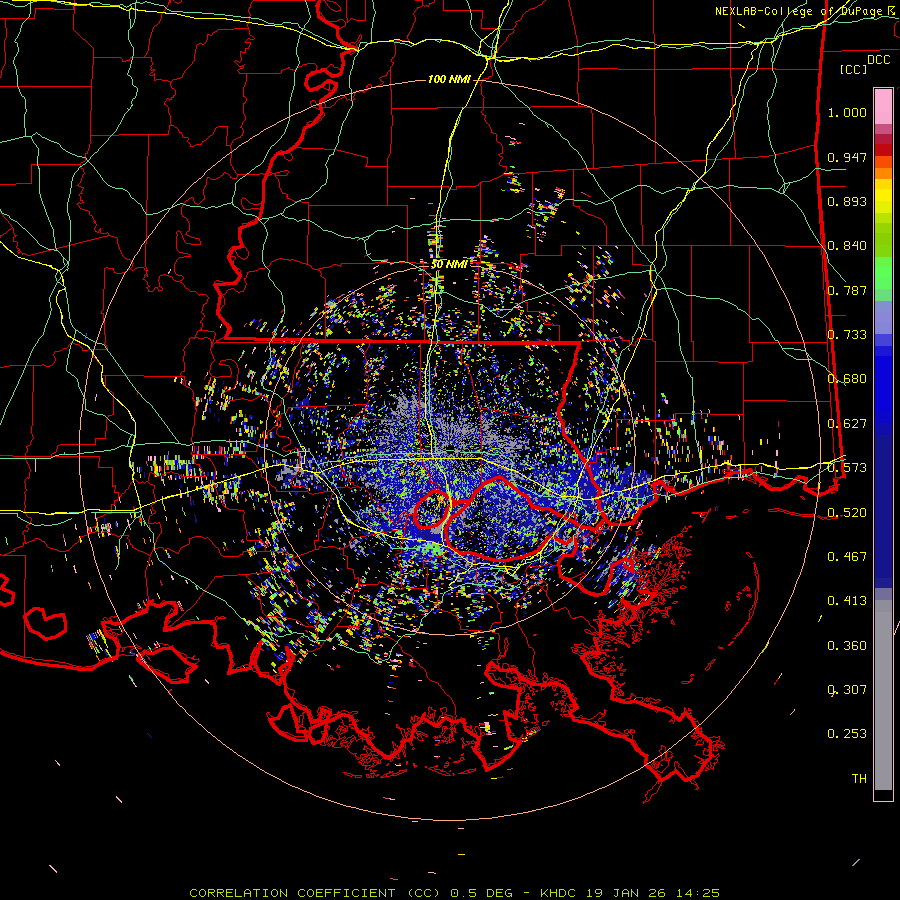Click the DCC label above the color scale
900x900 pixels.
coord(878,60)
